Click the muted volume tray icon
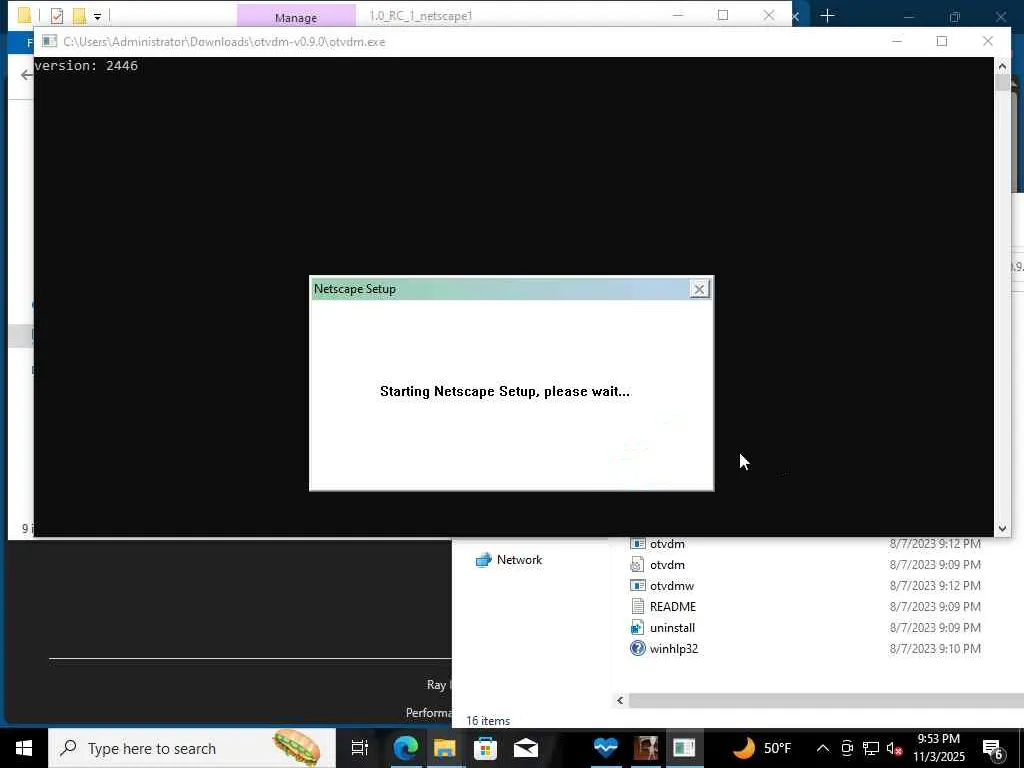The height and width of the screenshot is (768, 1024). click(x=894, y=748)
